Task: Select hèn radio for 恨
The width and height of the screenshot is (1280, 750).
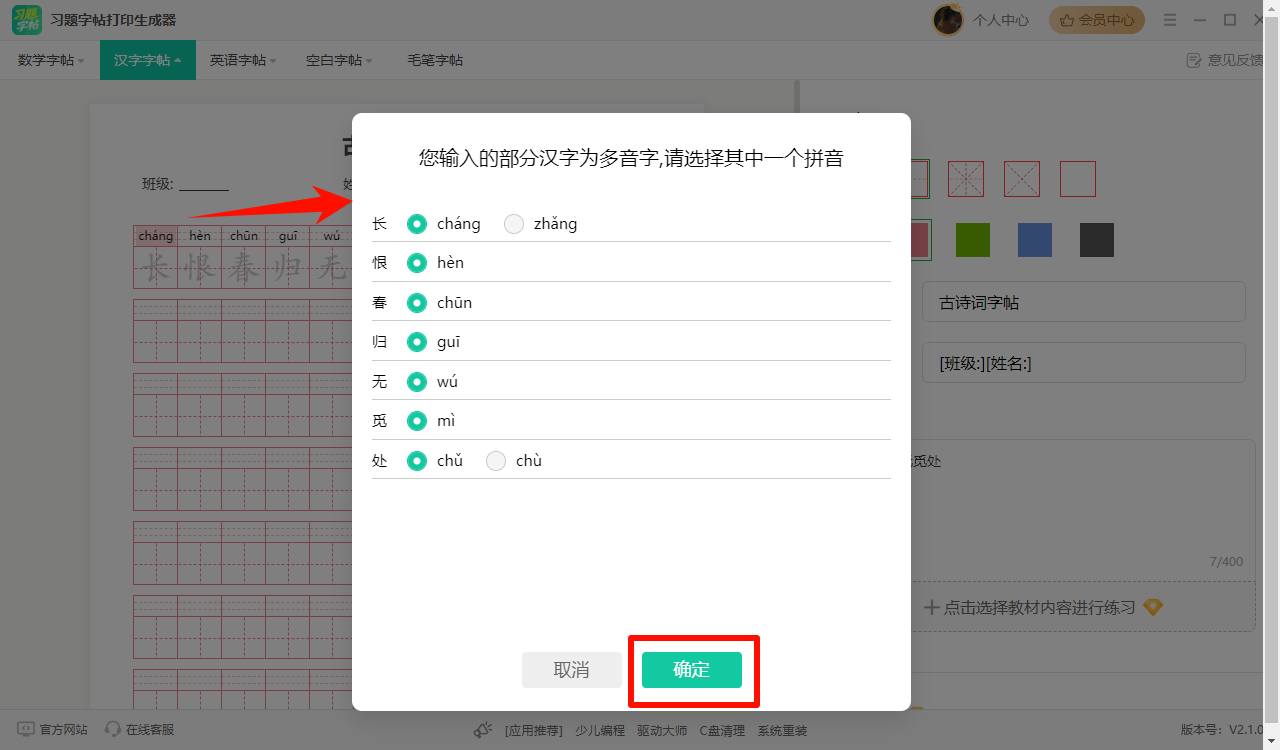Action: [x=417, y=263]
